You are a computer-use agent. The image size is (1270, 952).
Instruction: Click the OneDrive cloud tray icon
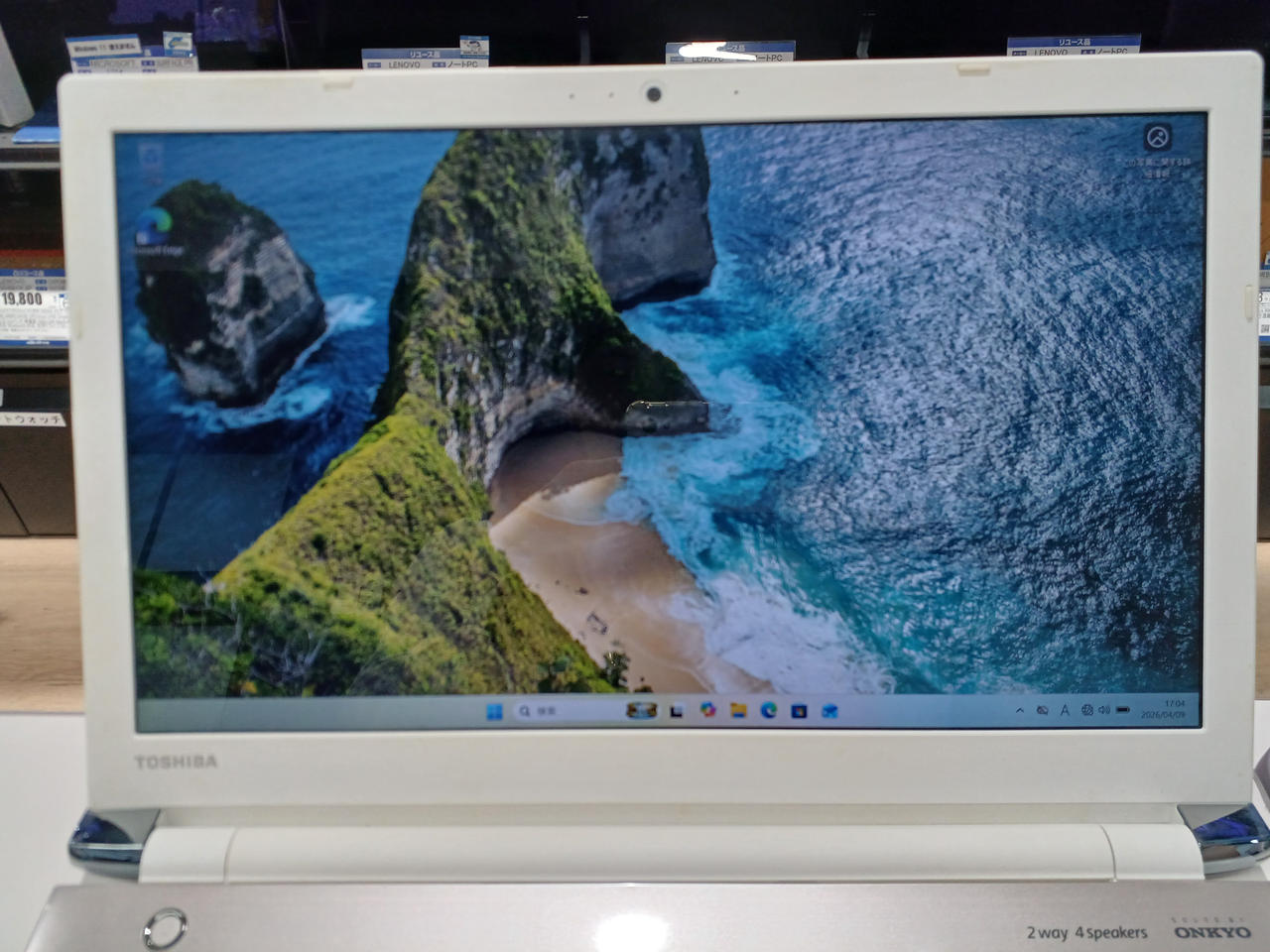coord(1042,710)
